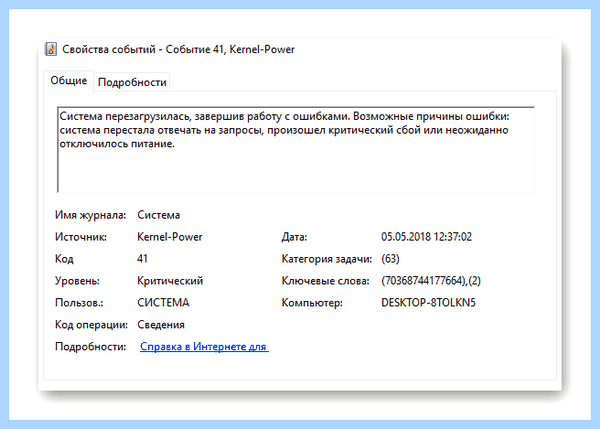Viewport: 600px width, 429px height.
Task: Click the event properties window icon
Action: click(x=51, y=49)
